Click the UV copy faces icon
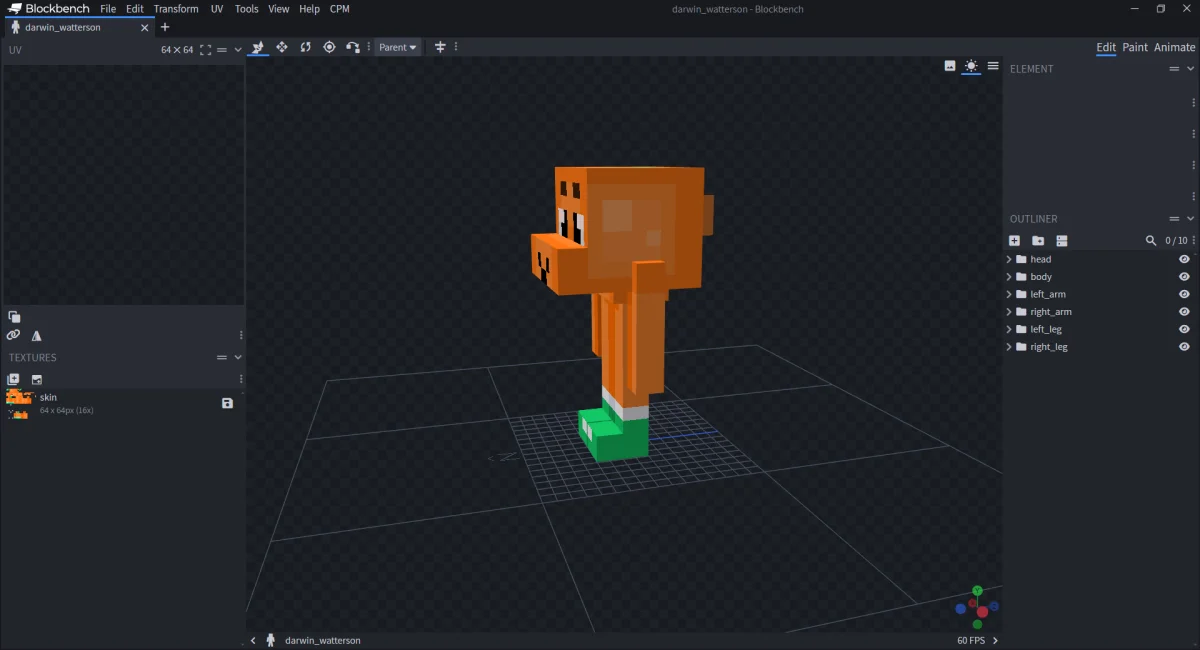 tap(14, 316)
